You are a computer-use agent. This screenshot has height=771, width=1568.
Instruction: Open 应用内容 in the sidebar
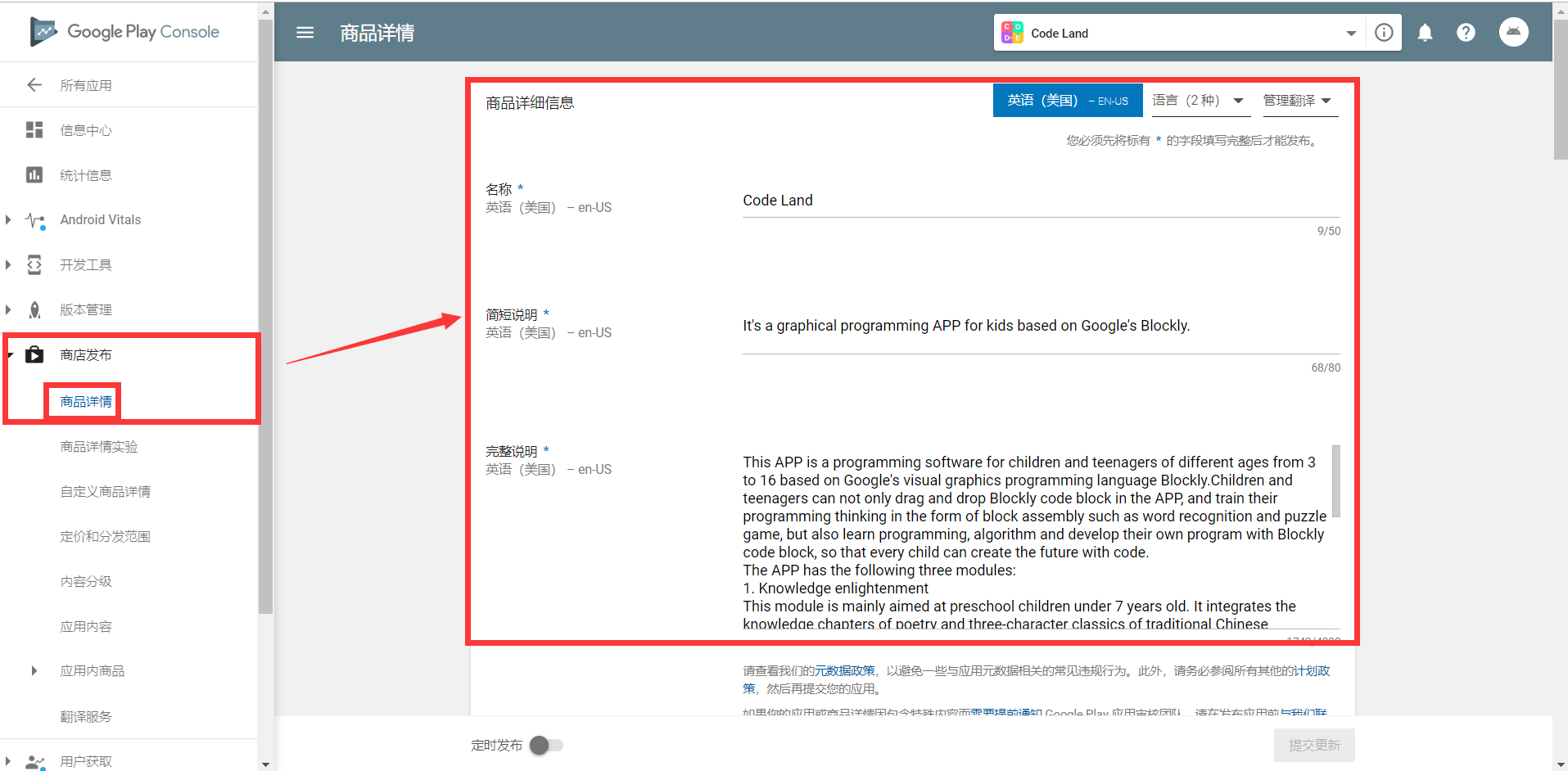point(86,626)
